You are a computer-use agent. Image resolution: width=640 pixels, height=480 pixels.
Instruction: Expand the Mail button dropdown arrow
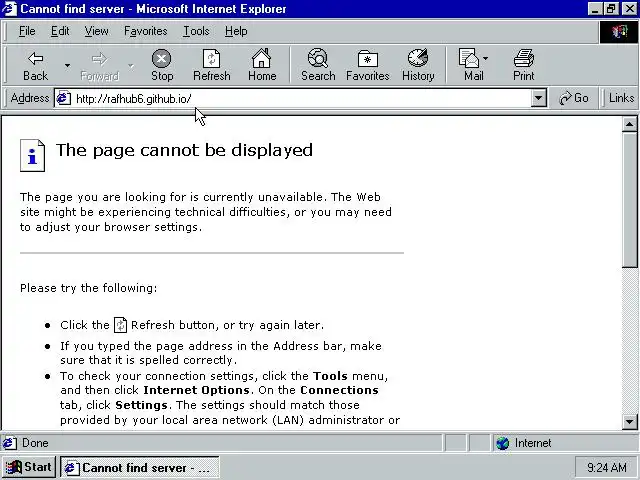pos(485,58)
